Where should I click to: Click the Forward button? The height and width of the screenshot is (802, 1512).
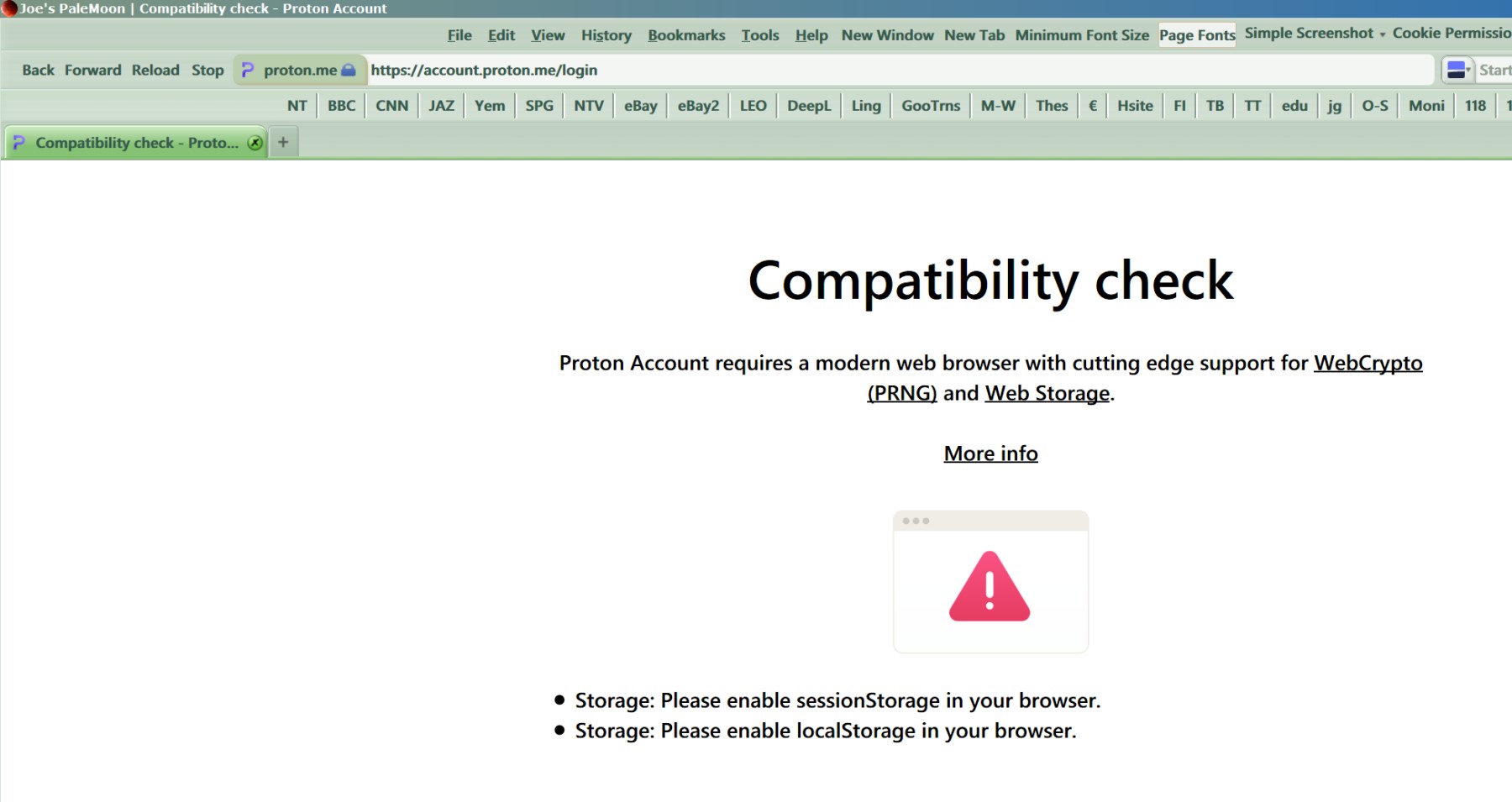[92, 71]
